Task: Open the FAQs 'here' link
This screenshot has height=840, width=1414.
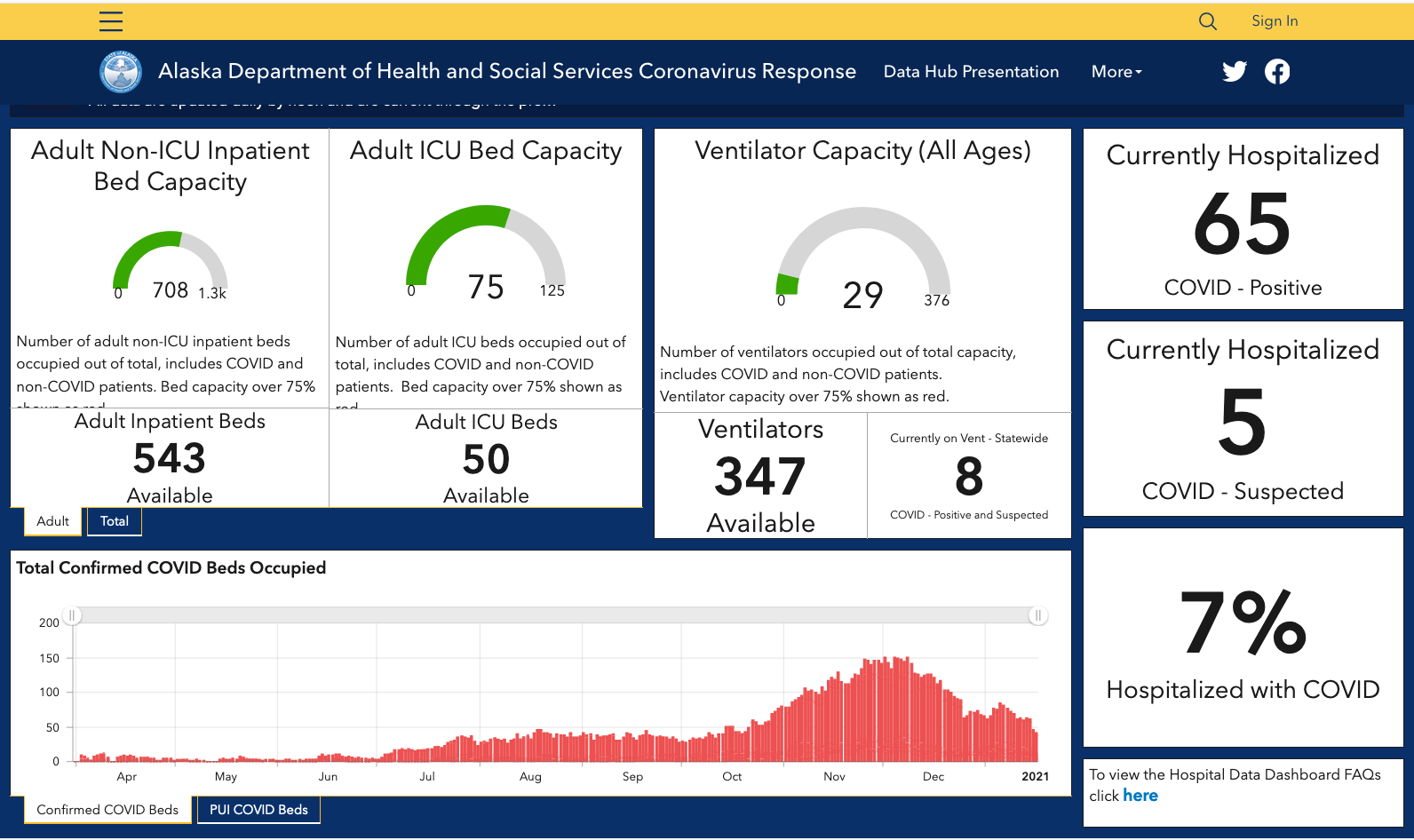Action: (1140, 796)
